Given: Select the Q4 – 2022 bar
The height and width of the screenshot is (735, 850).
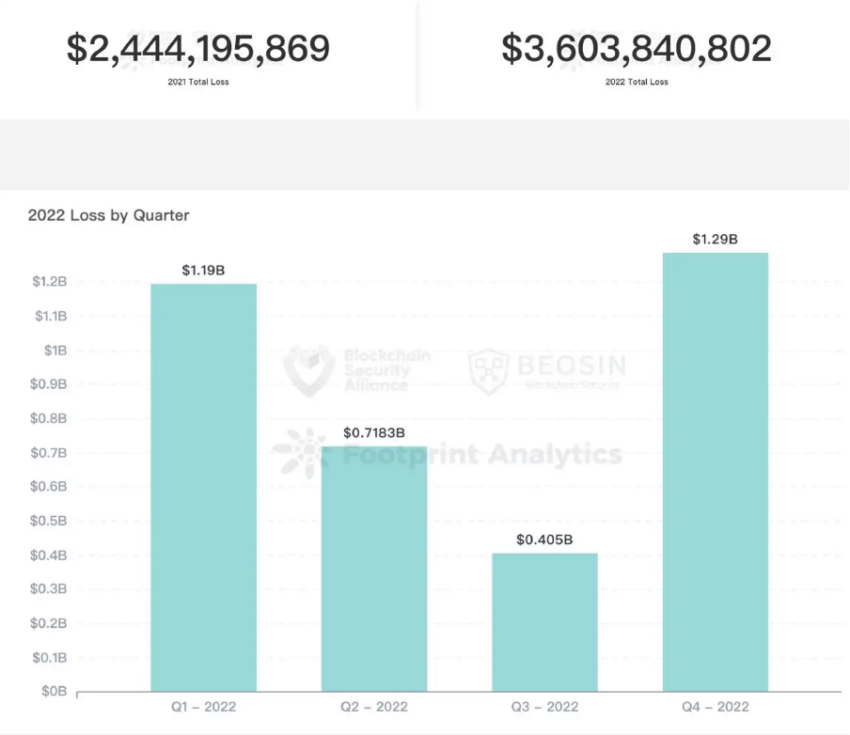Looking at the screenshot, I should tap(716, 472).
